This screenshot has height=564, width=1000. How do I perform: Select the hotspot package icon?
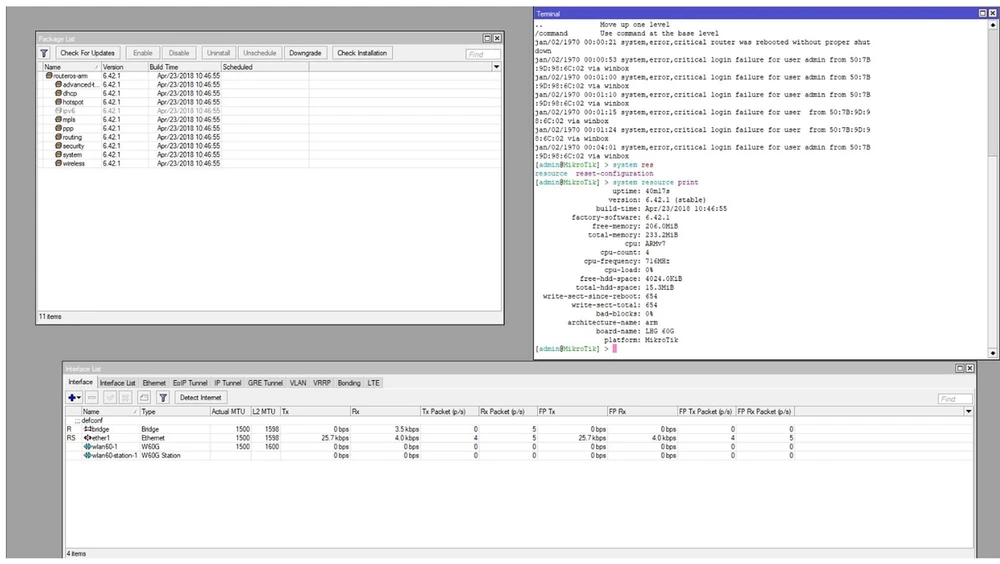[x=58, y=102]
